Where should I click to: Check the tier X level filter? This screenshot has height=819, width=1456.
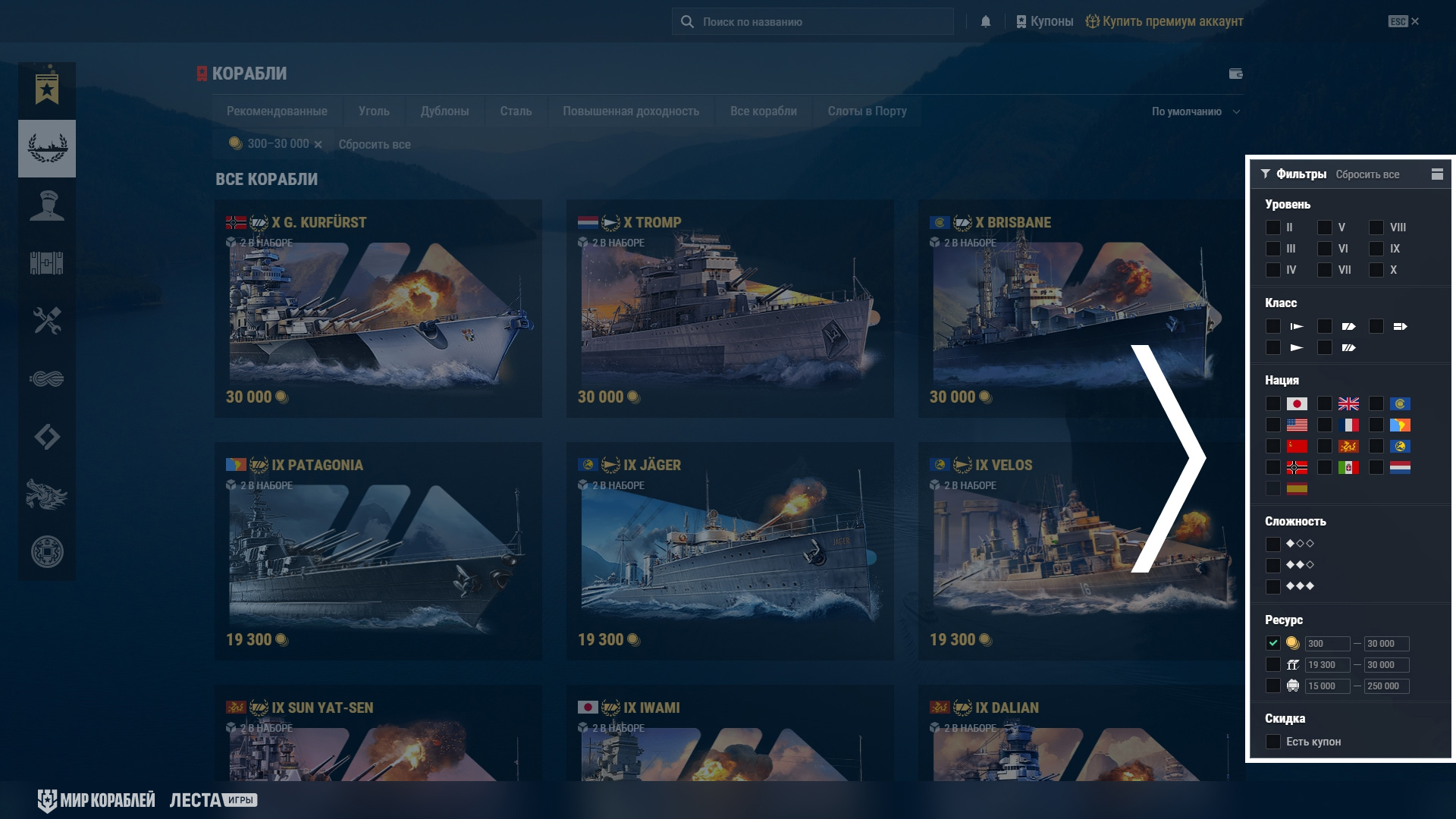(x=1376, y=270)
